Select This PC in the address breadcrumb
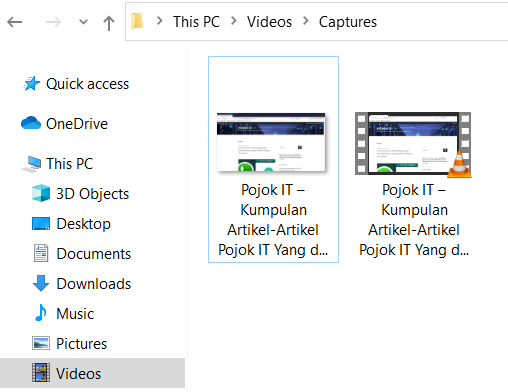 pos(196,22)
